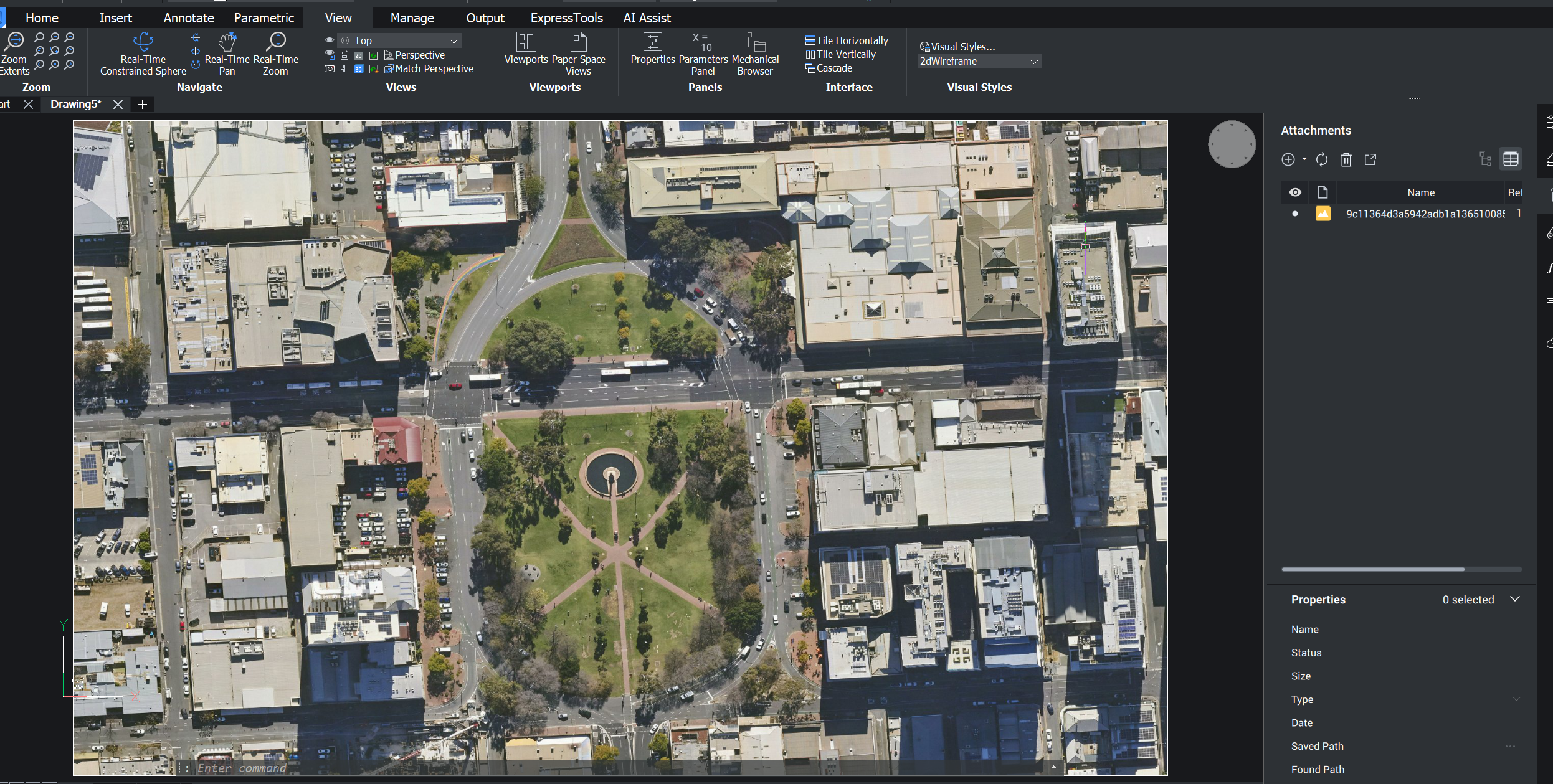Screen dimensions: 1553x784
Task: Click the attach file plus icon
Action: (1288, 159)
